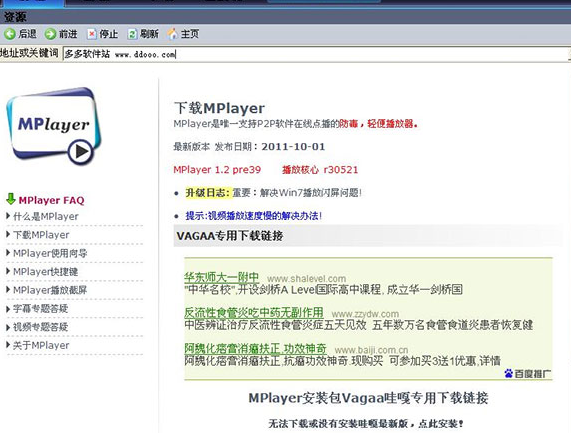
Task: Open the 反流性食管炎吃中药无副作用 ad link
Action: [x=254, y=312]
